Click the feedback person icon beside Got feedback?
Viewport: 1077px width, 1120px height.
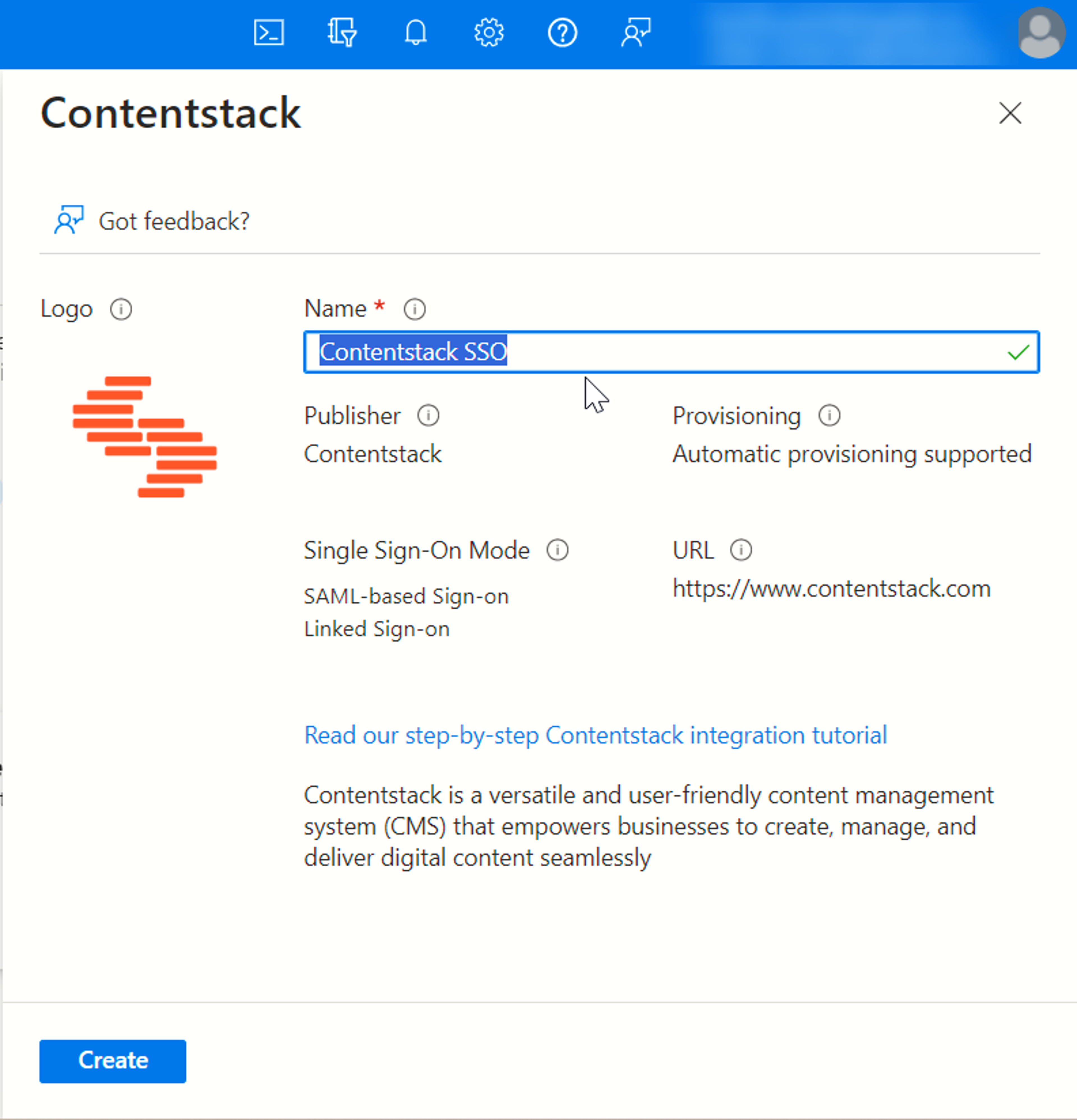[69, 220]
